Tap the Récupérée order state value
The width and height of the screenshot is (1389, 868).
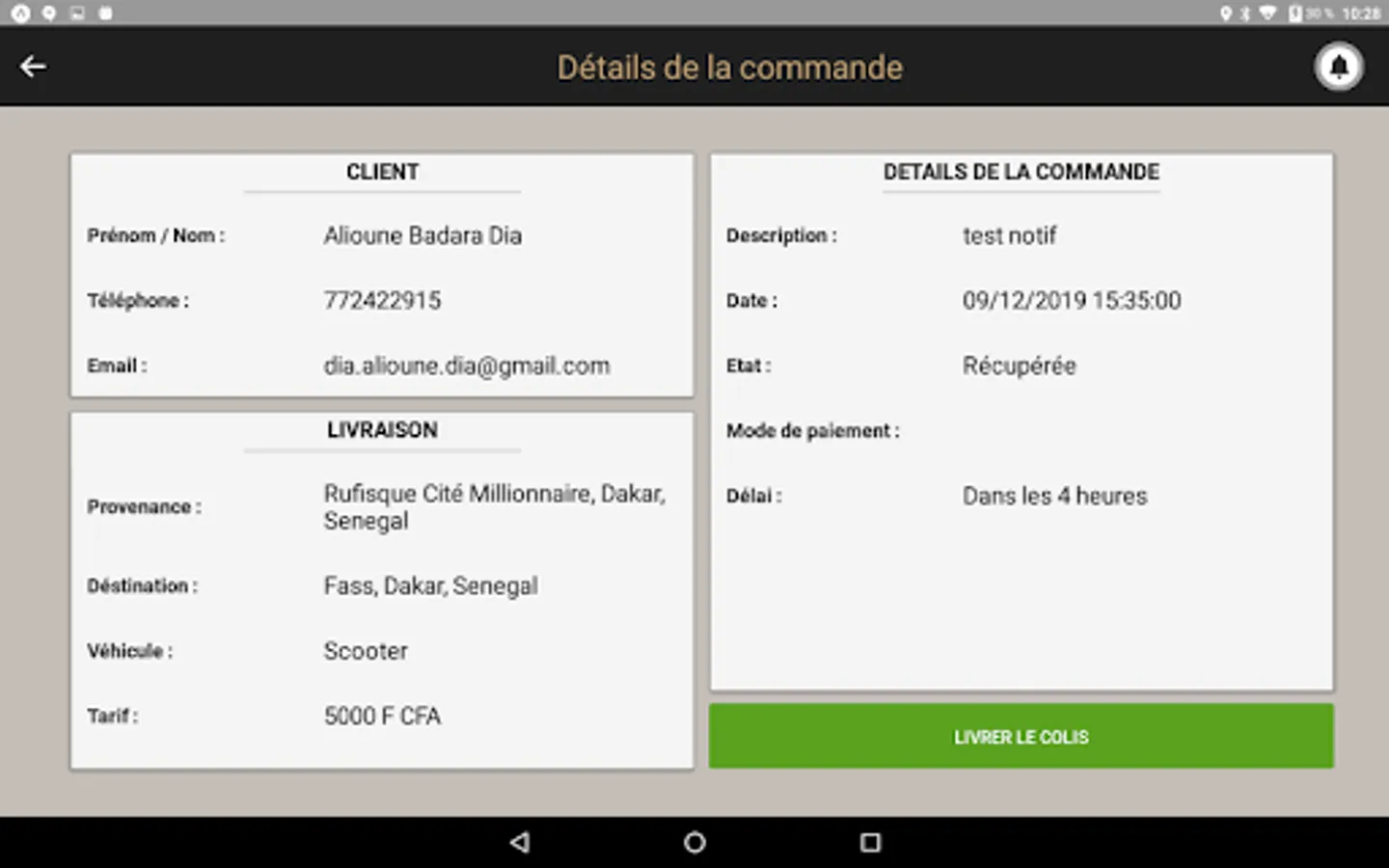click(x=1019, y=366)
